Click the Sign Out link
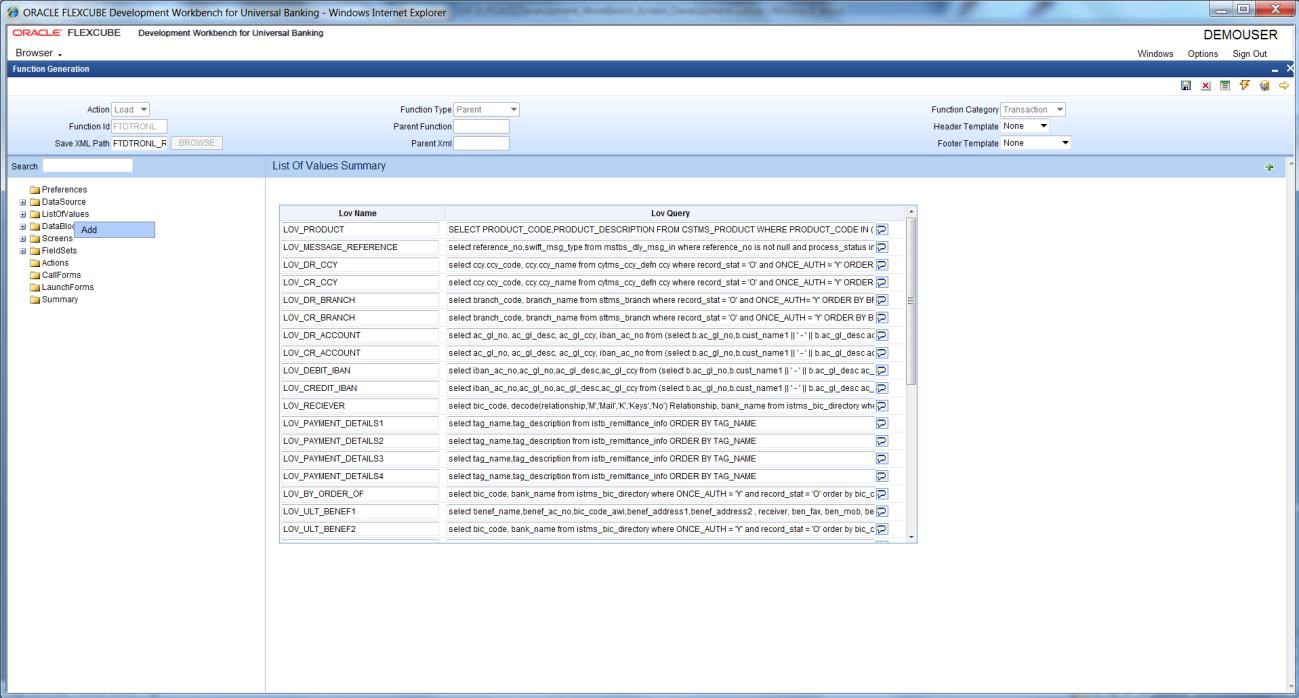This screenshot has height=698, width=1299. (1249, 54)
